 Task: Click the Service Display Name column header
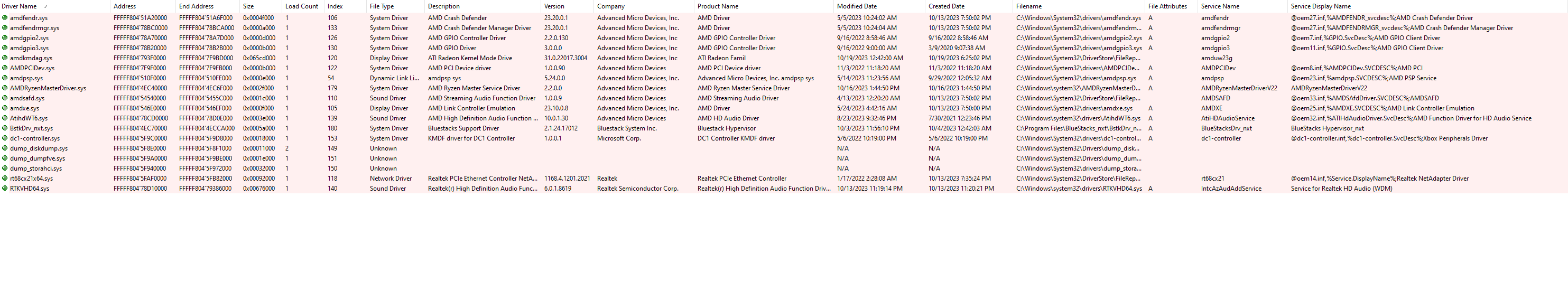click(1428, 6)
